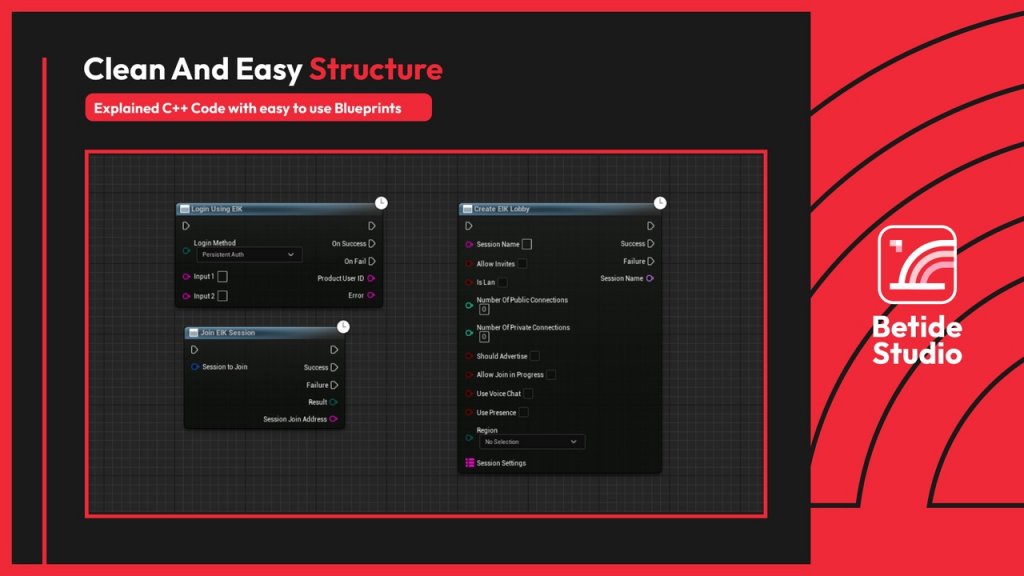Click the Login Using EIK output execution pin

372,226
